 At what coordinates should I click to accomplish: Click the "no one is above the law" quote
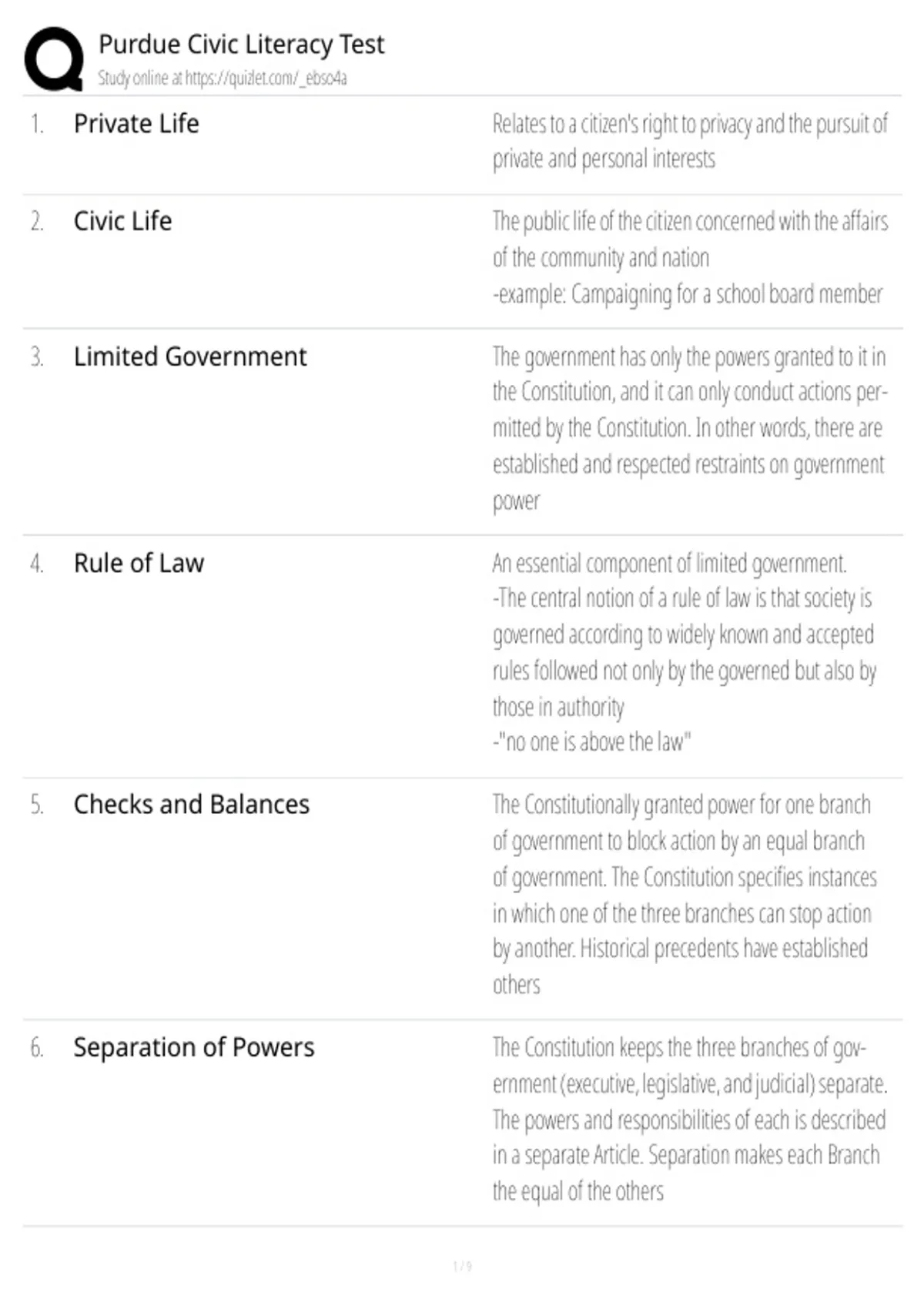[591, 742]
